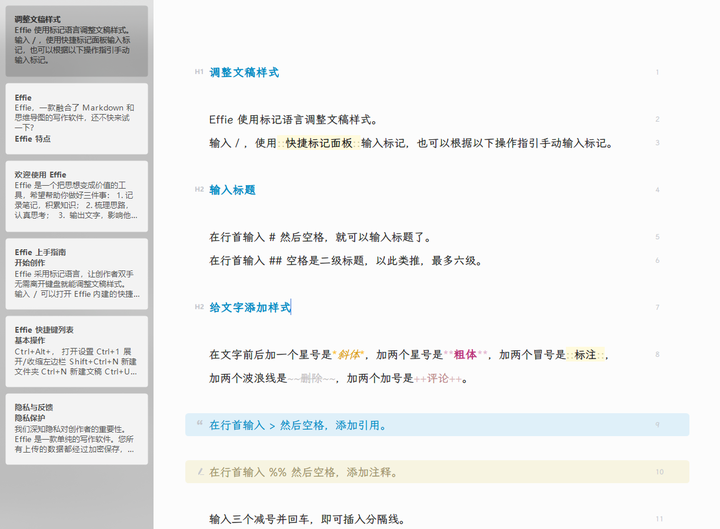The width and height of the screenshot is (720, 529).
Task: Select the 隐私与反馈 document card
Action: click(x=77, y=429)
